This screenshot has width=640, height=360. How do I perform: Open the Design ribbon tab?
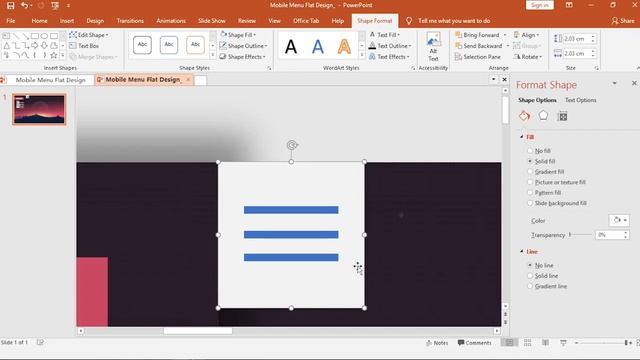95,21
